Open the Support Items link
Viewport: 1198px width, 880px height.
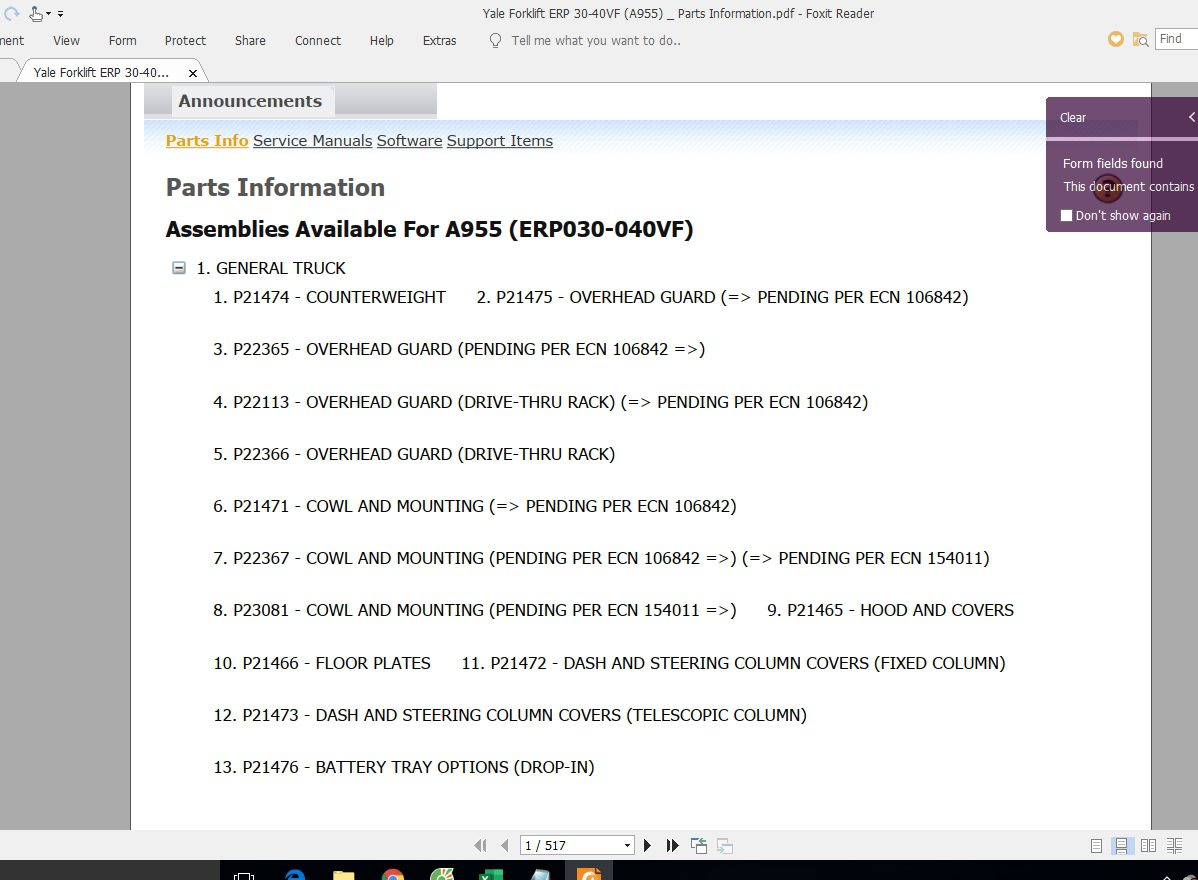tap(500, 141)
